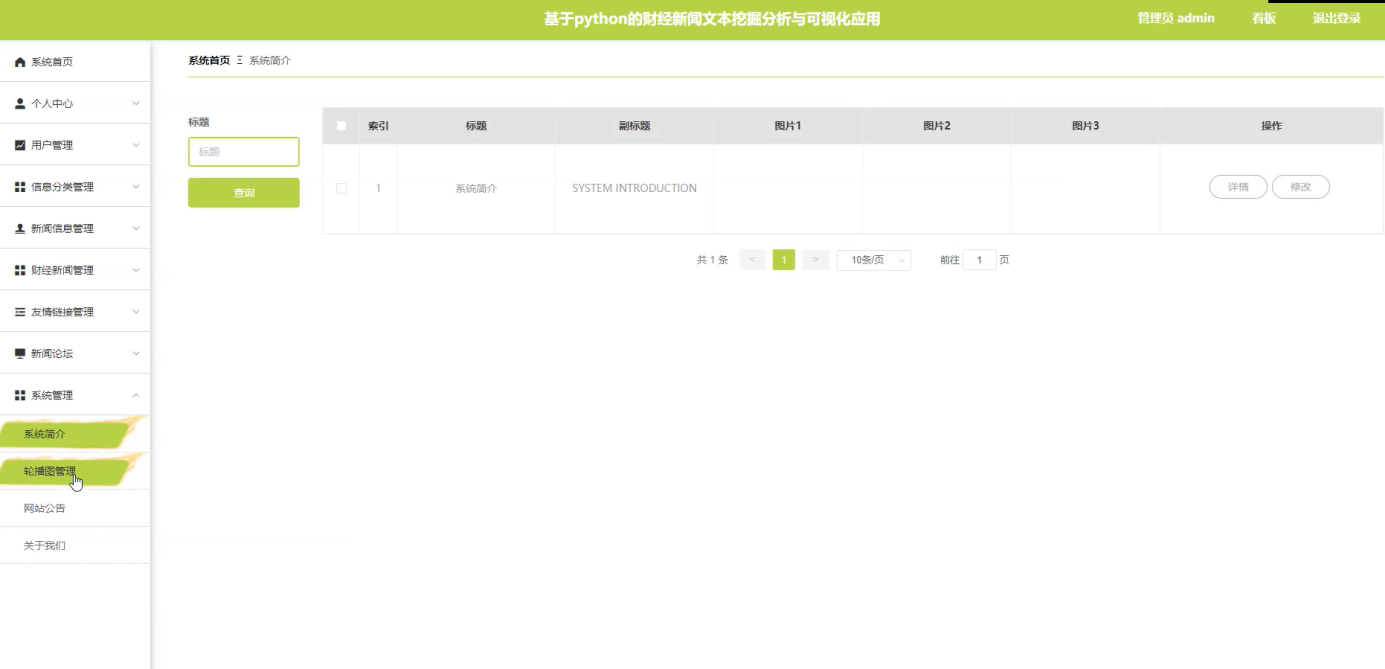Toggle the select-all checkbox in table header
This screenshot has height=669, width=1385.
(341, 126)
